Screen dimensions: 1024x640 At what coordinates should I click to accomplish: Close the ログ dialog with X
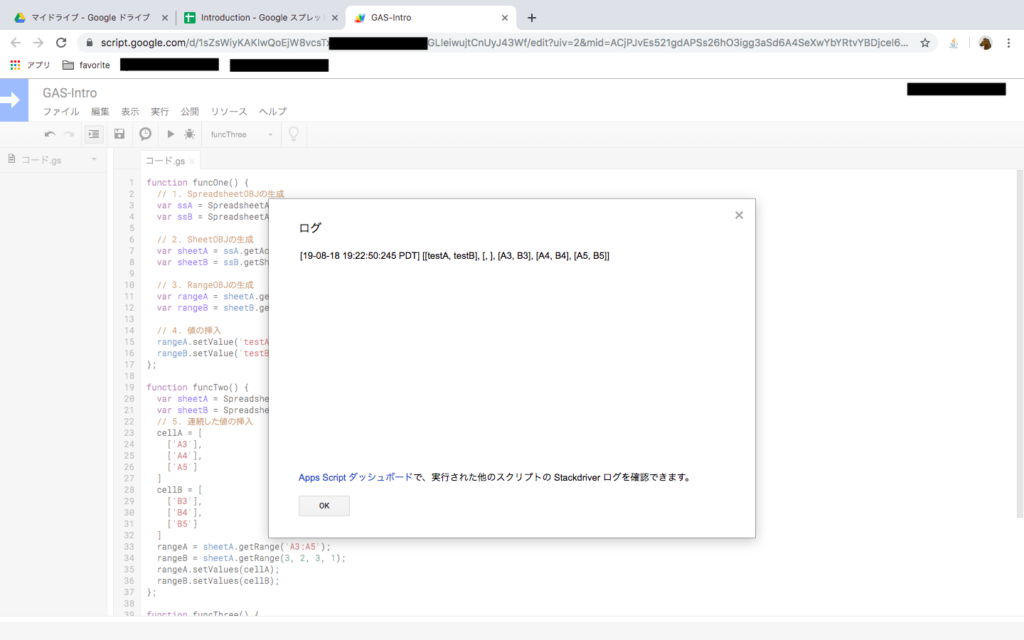click(x=739, y=215)
